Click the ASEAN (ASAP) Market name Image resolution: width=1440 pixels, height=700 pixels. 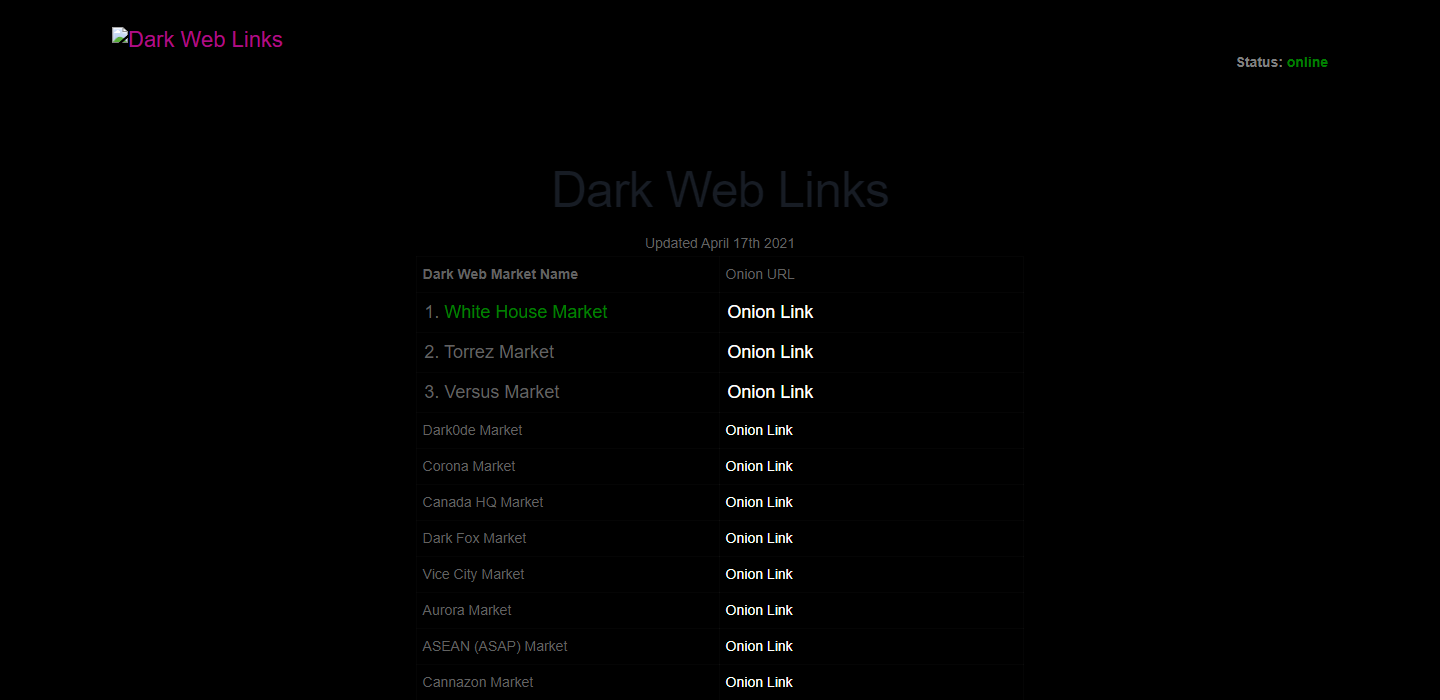pyautogui.click(x=495, y=646)
